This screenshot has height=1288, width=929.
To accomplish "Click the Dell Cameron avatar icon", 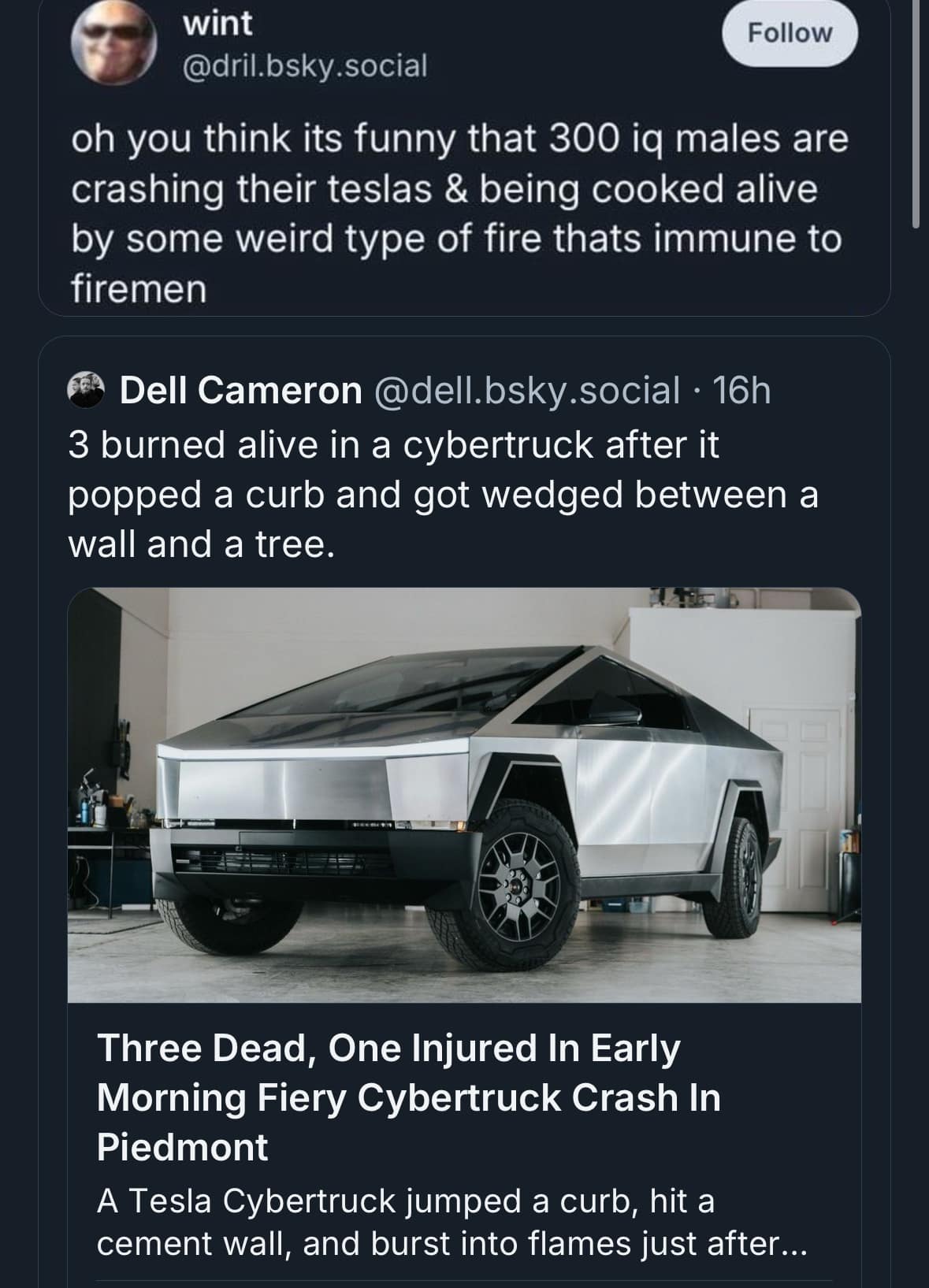I will (87, 390).
